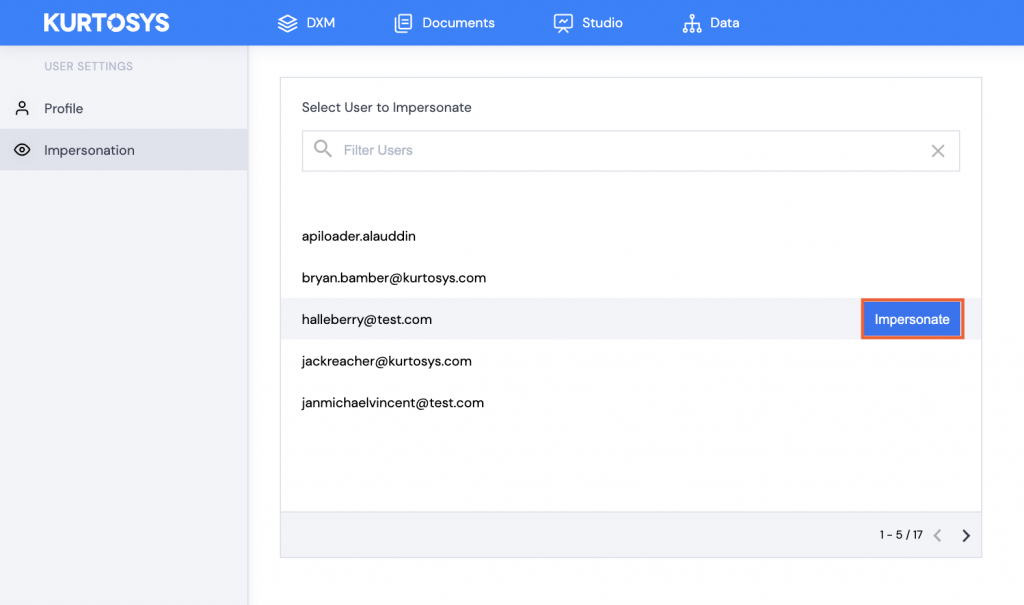Click the Impersonation eye icon
The image size is (1024, 605).
22,150
